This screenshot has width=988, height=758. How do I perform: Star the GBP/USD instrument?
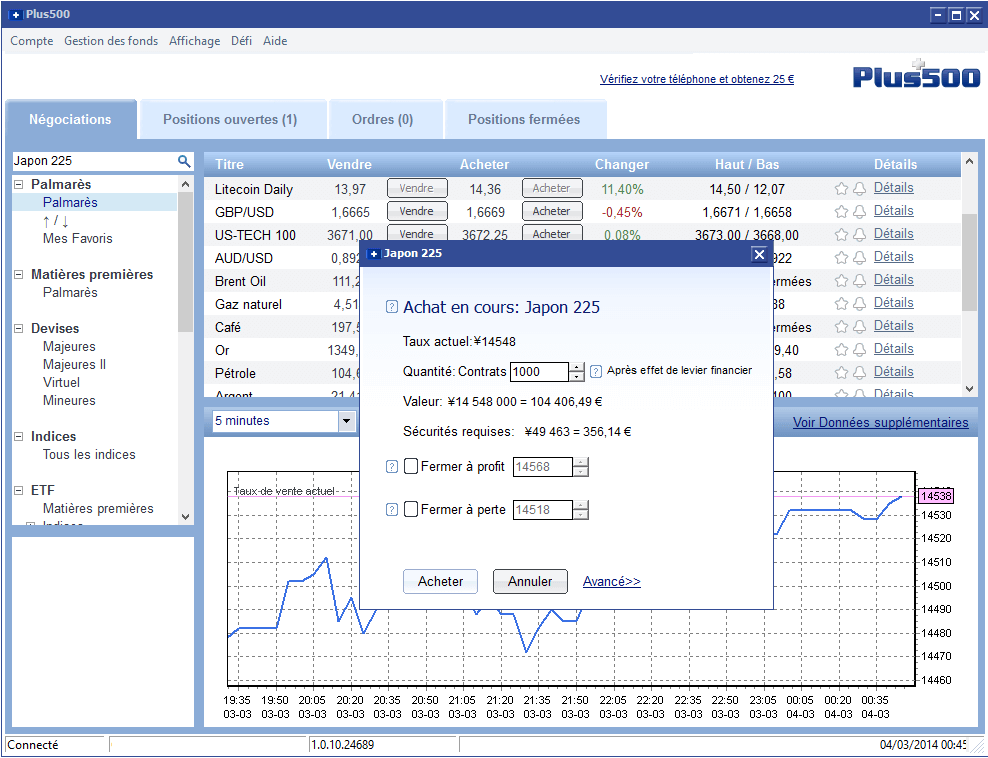(x=841, y=212)
